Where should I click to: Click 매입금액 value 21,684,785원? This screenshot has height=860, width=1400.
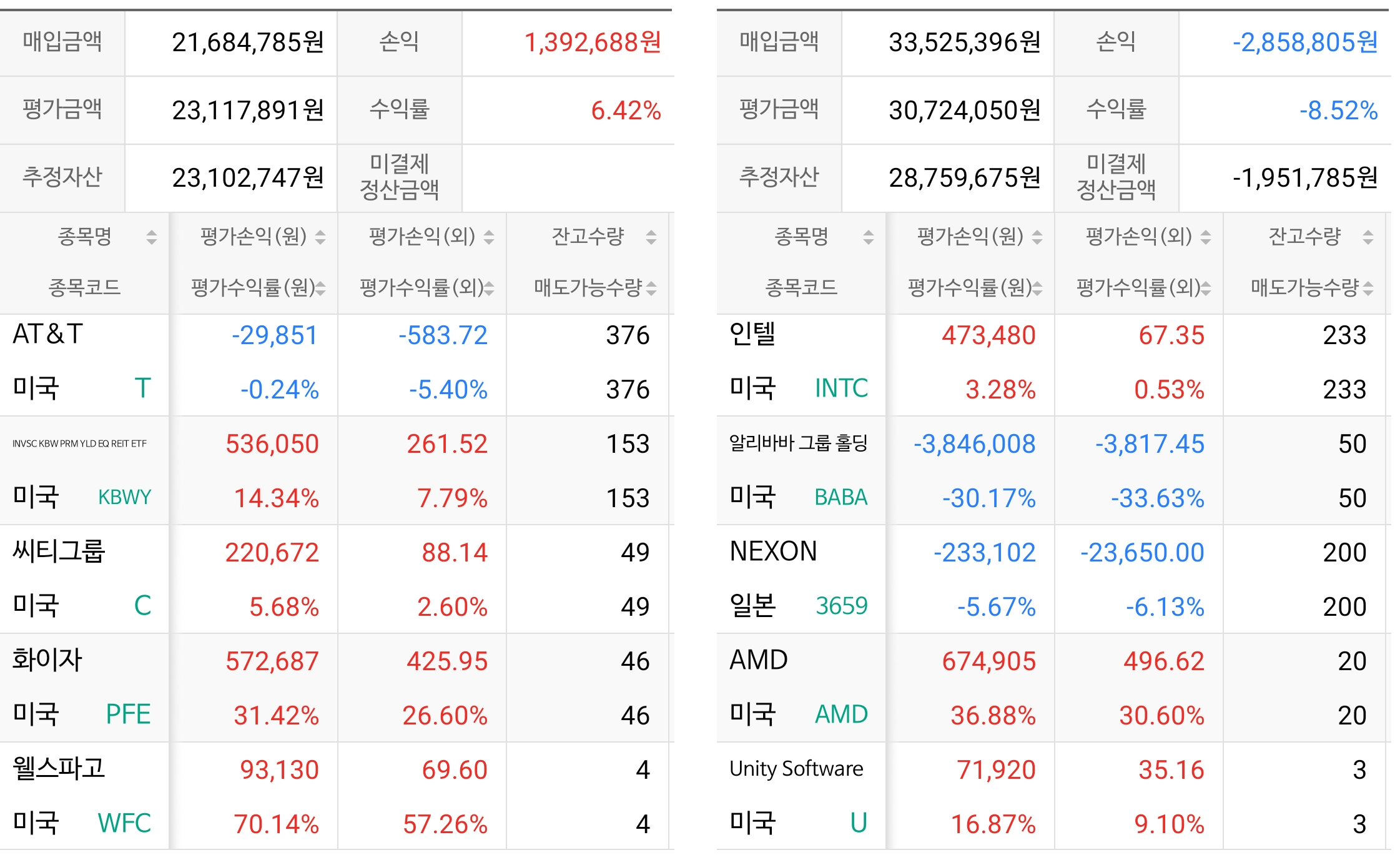[x=248, y=42]
